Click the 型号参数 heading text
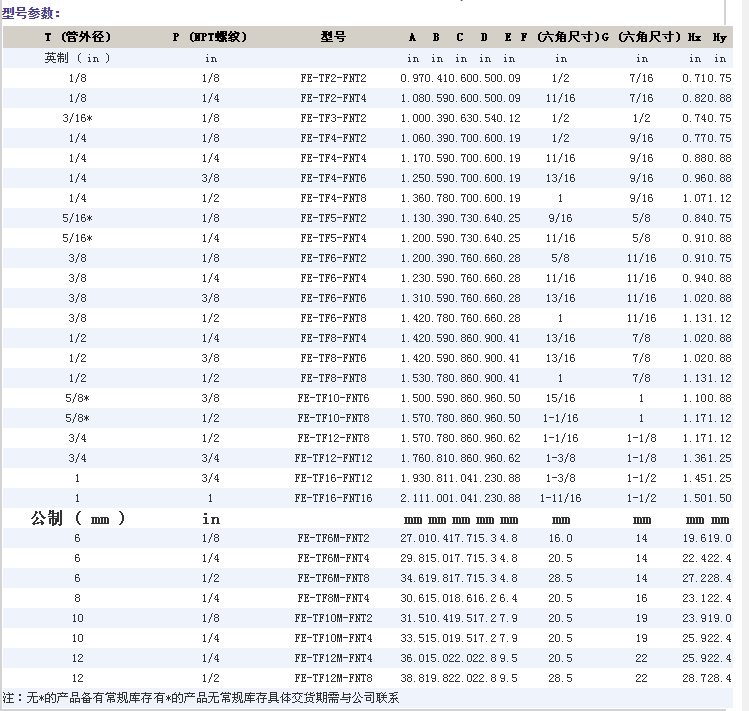The width and height of the screenshot is (749, 711). 31,13
